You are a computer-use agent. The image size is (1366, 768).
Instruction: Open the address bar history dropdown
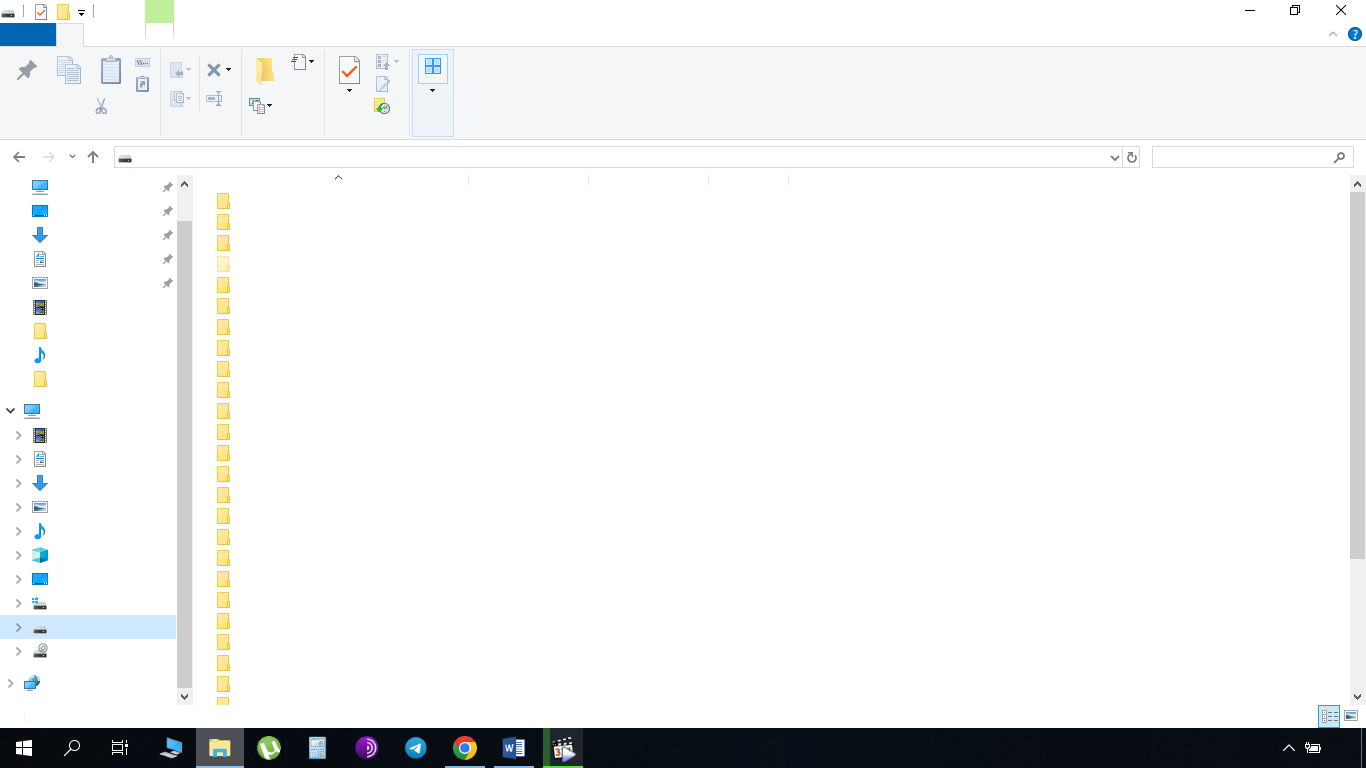click(1116, 157)
